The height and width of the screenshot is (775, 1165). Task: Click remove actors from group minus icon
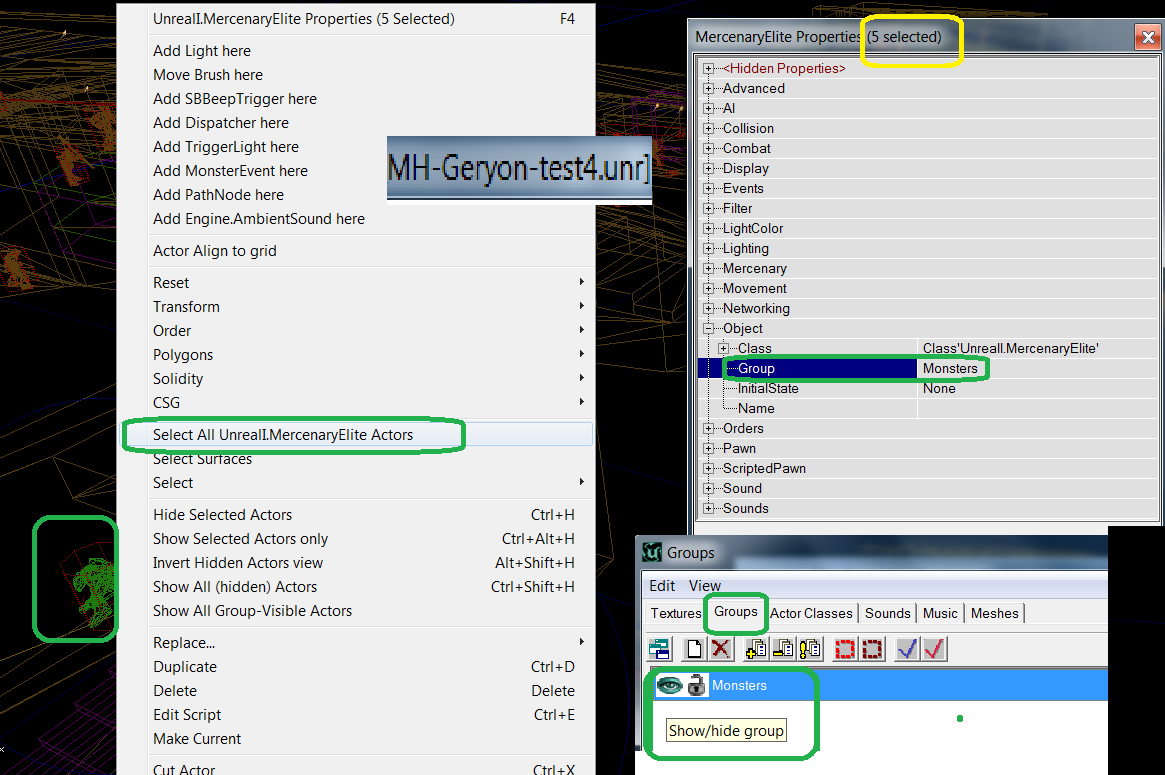coord(782,649)
